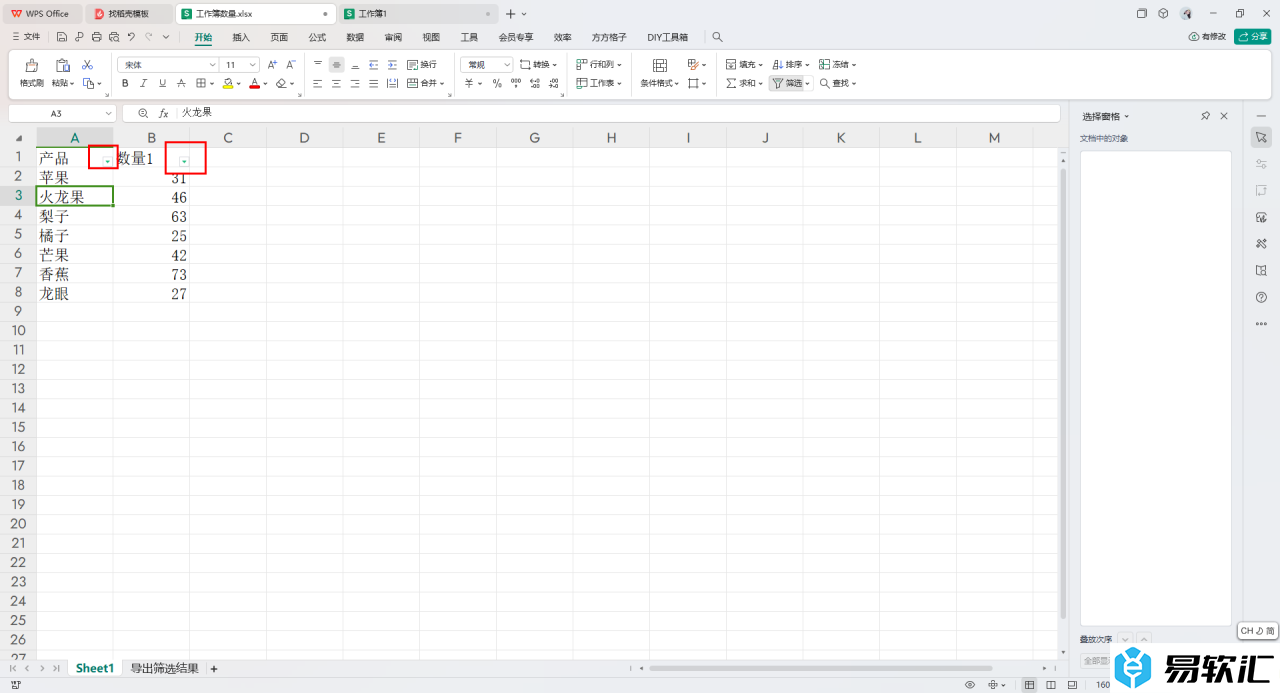Click the yellow fill color swatch
This screenshot has width=1280, height=693.
[228, 83]
